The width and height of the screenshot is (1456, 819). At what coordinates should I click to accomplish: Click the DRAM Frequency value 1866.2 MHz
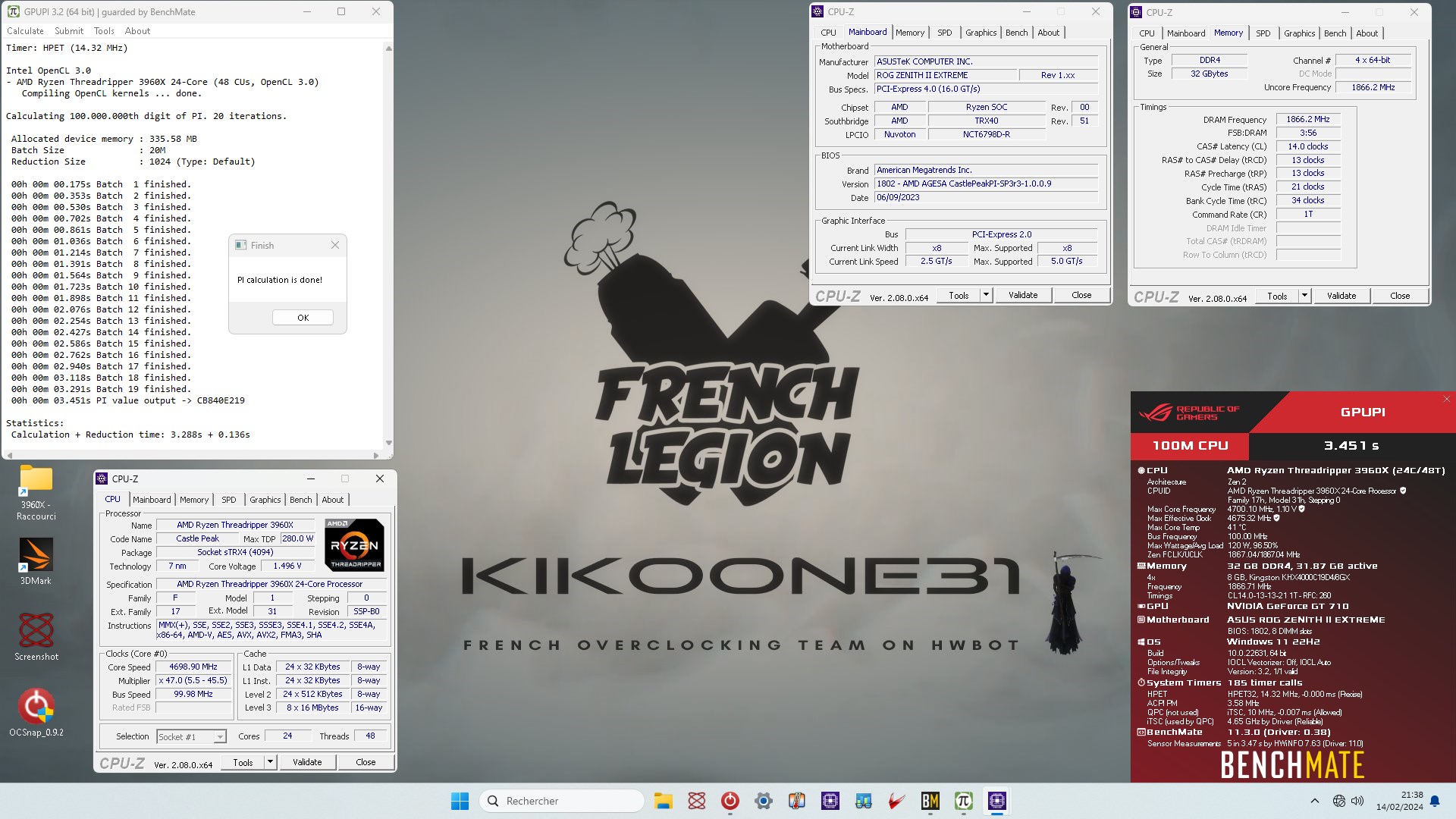tap(1308, 120)
